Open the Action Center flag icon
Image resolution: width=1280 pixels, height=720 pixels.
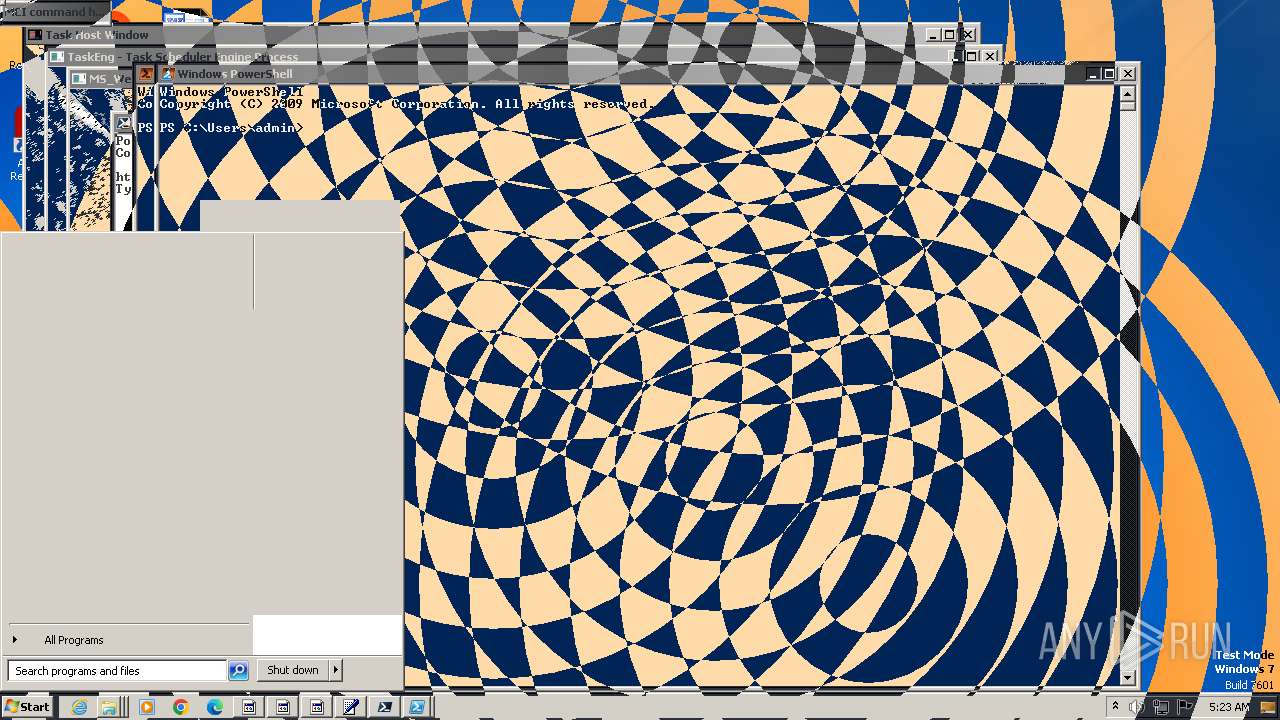coord(1186,707)
